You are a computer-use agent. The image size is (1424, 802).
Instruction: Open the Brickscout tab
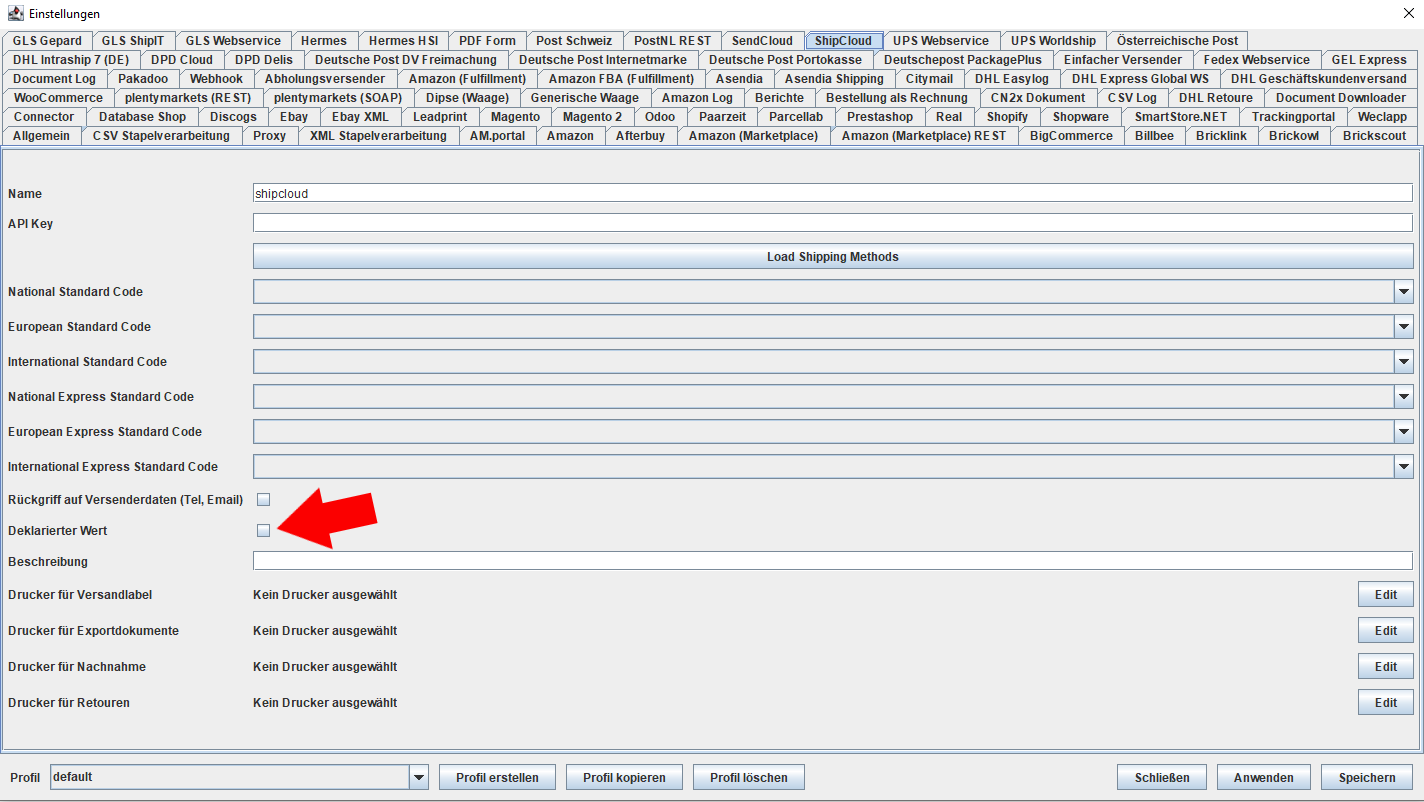coord(1374,136)
